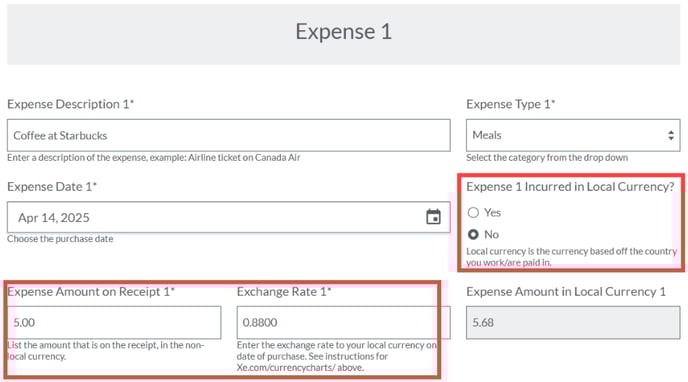Open the Expense Type 1 dropdown
688x382 pixels.
coord(573,135)
